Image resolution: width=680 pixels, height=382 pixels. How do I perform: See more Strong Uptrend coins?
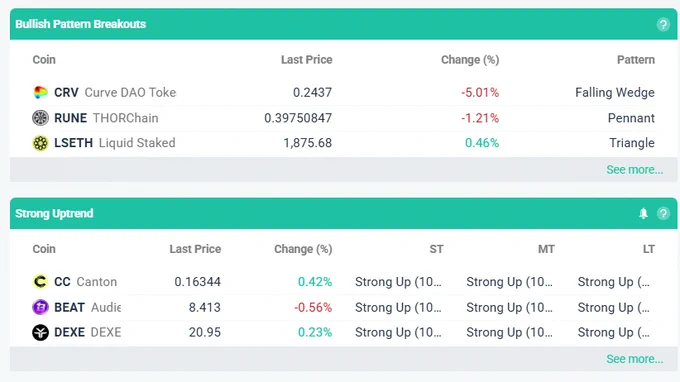click(x=634, y=359)
